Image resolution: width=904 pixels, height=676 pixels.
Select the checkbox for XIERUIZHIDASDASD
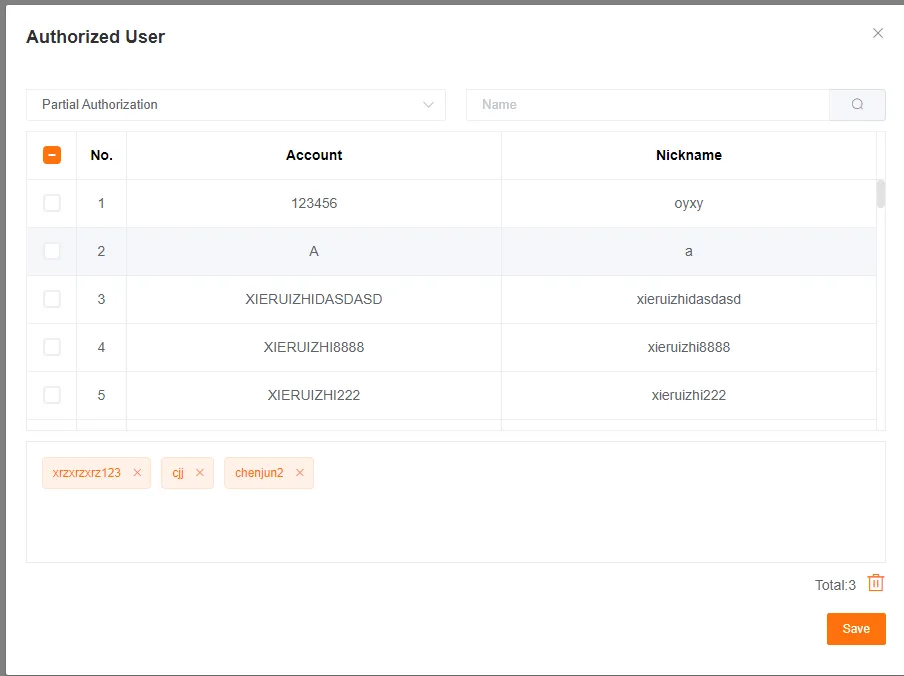tap(51, 298)
